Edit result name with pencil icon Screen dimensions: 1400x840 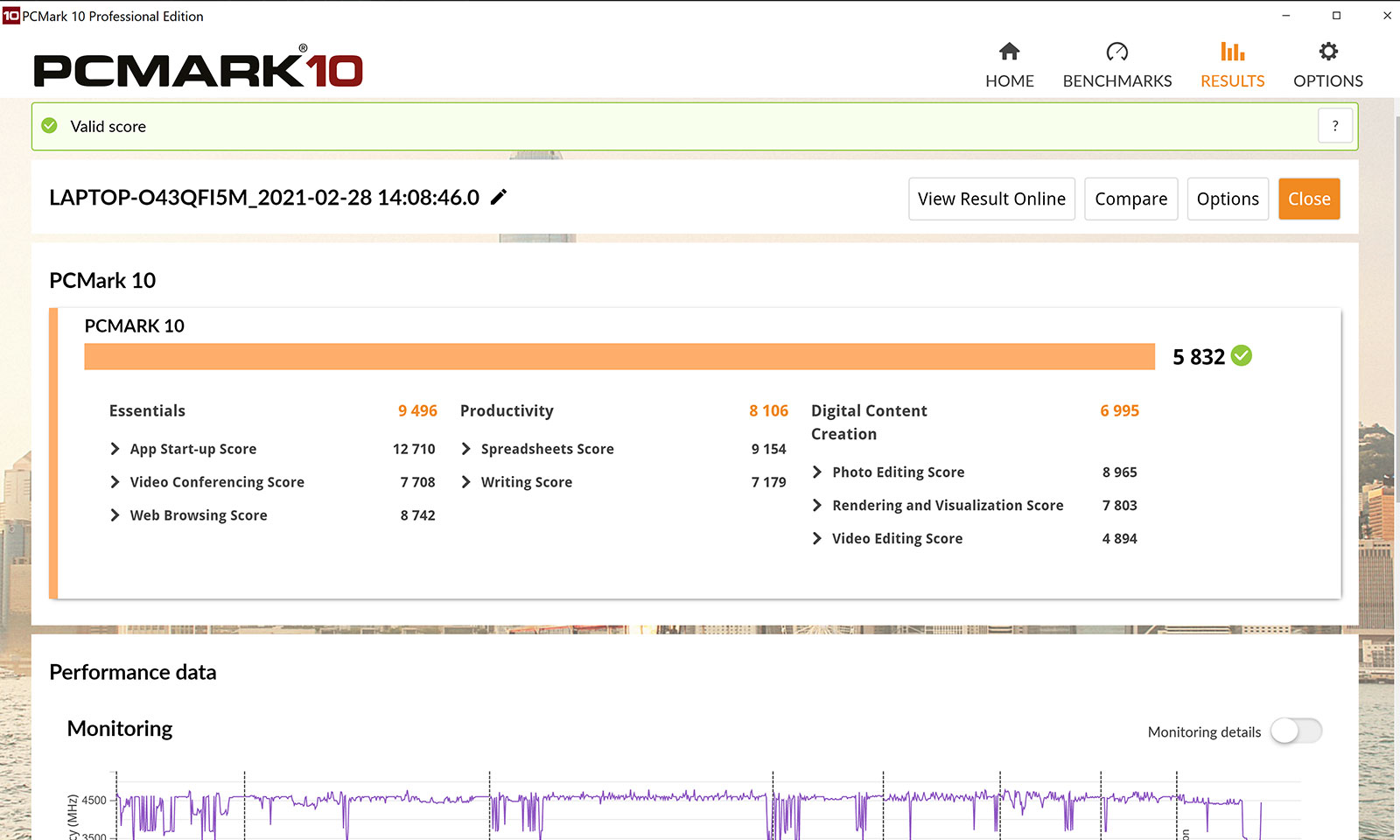(498, 197)
